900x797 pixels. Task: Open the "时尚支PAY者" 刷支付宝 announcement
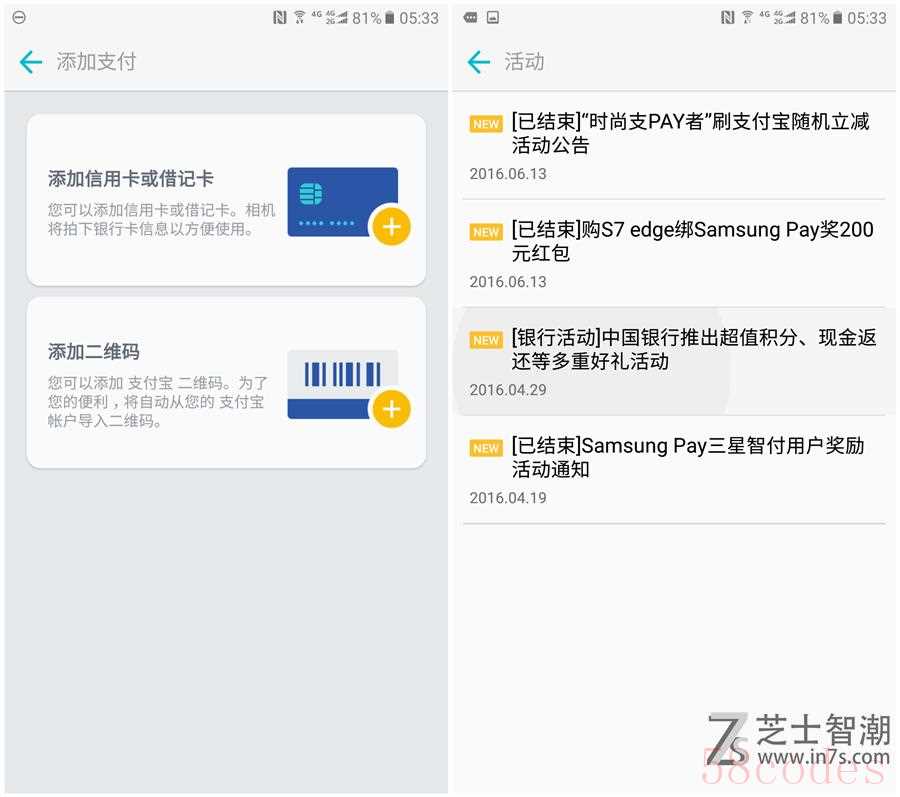point(674,146)
